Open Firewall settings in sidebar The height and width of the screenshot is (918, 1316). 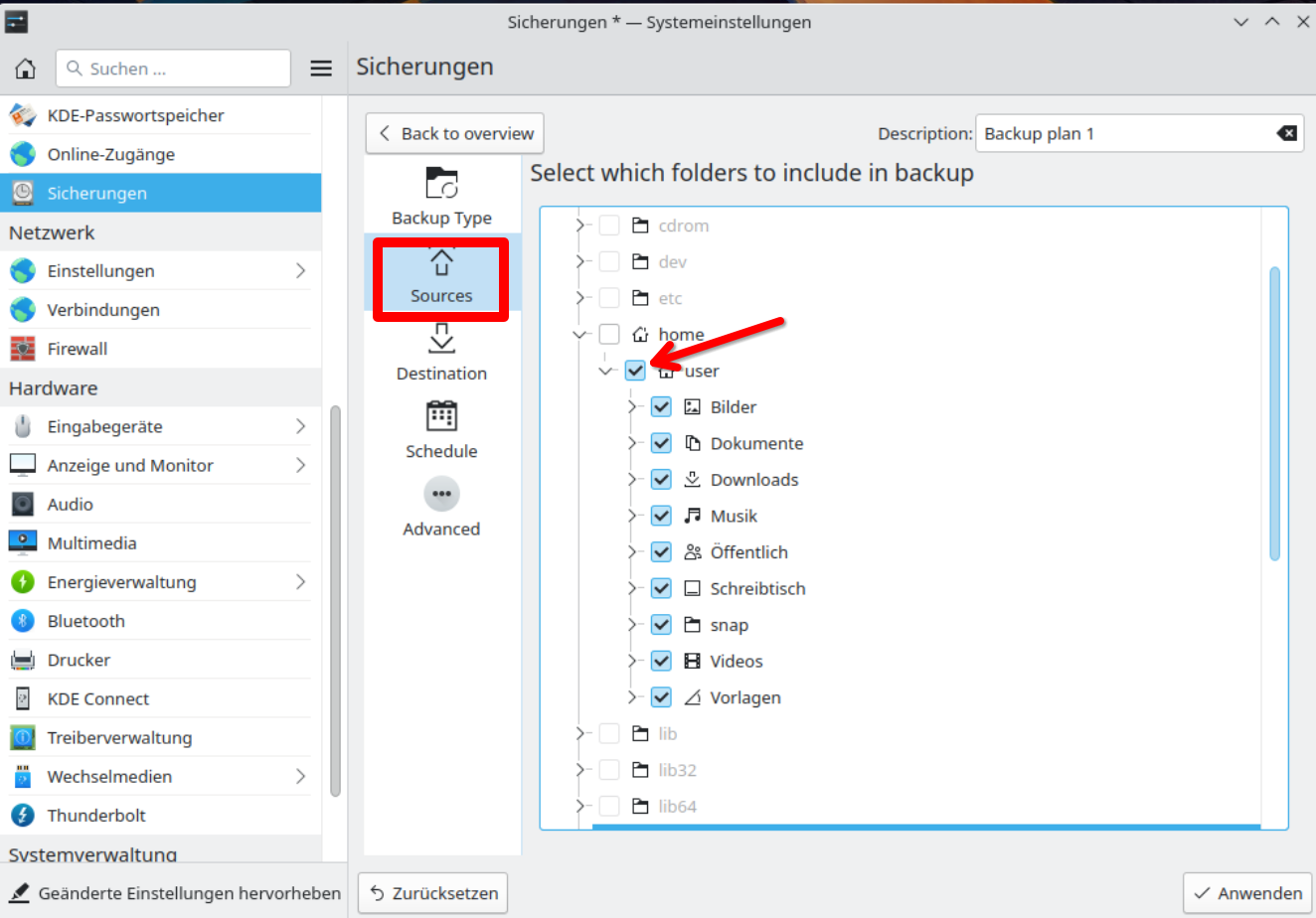(78, 349)
